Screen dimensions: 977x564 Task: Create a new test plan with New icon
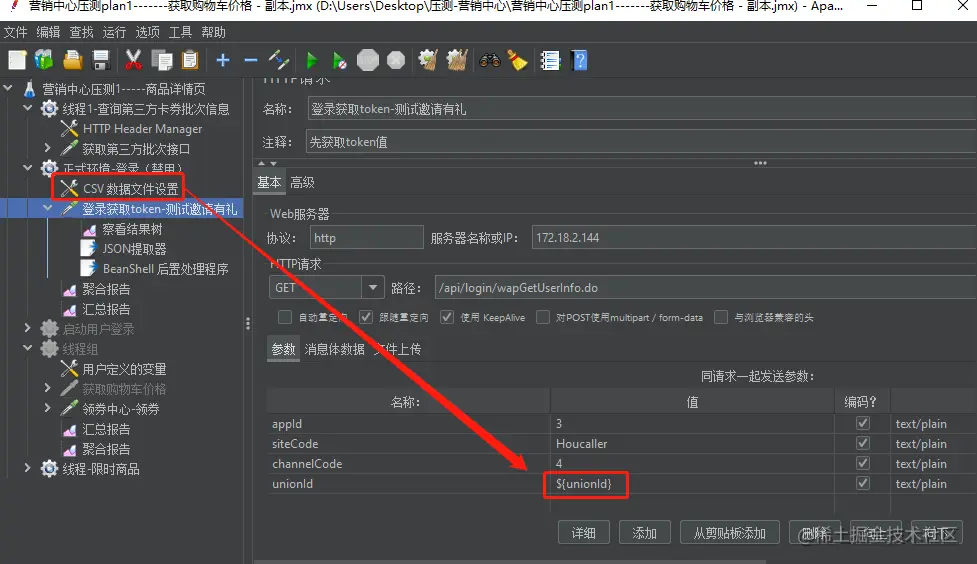coord(17,60)
